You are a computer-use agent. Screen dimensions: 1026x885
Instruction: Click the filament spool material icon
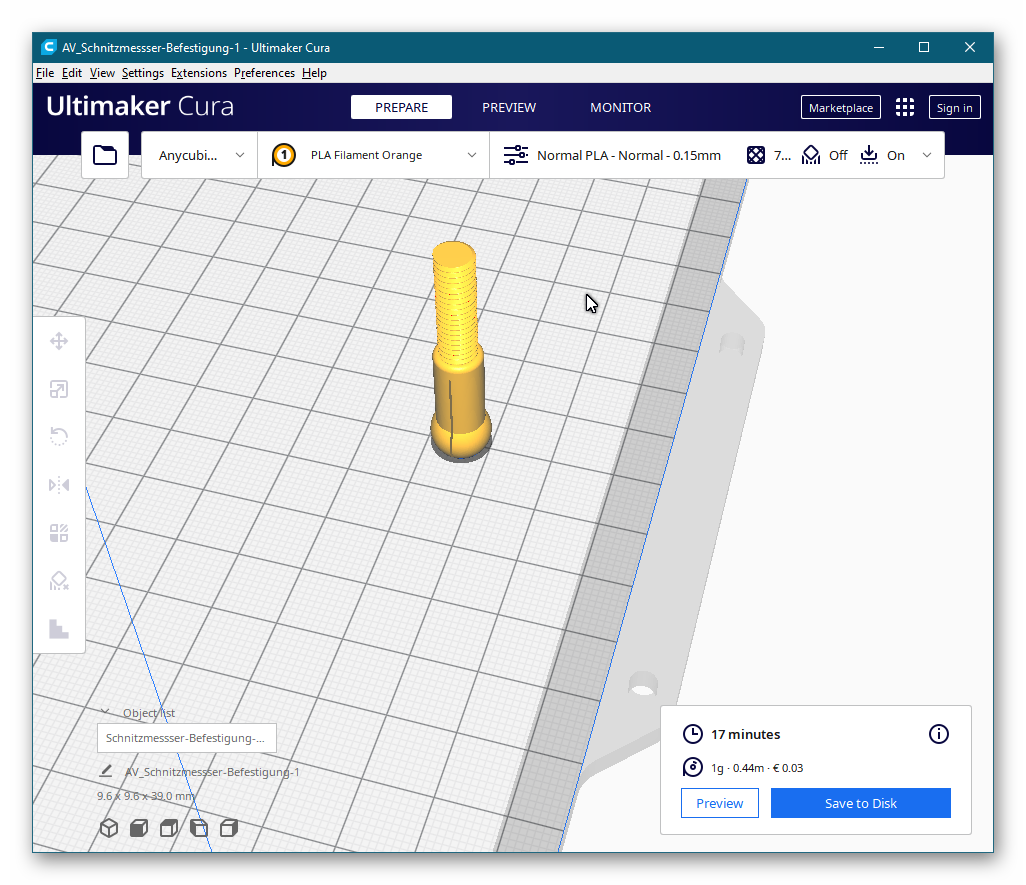point(692,767)
